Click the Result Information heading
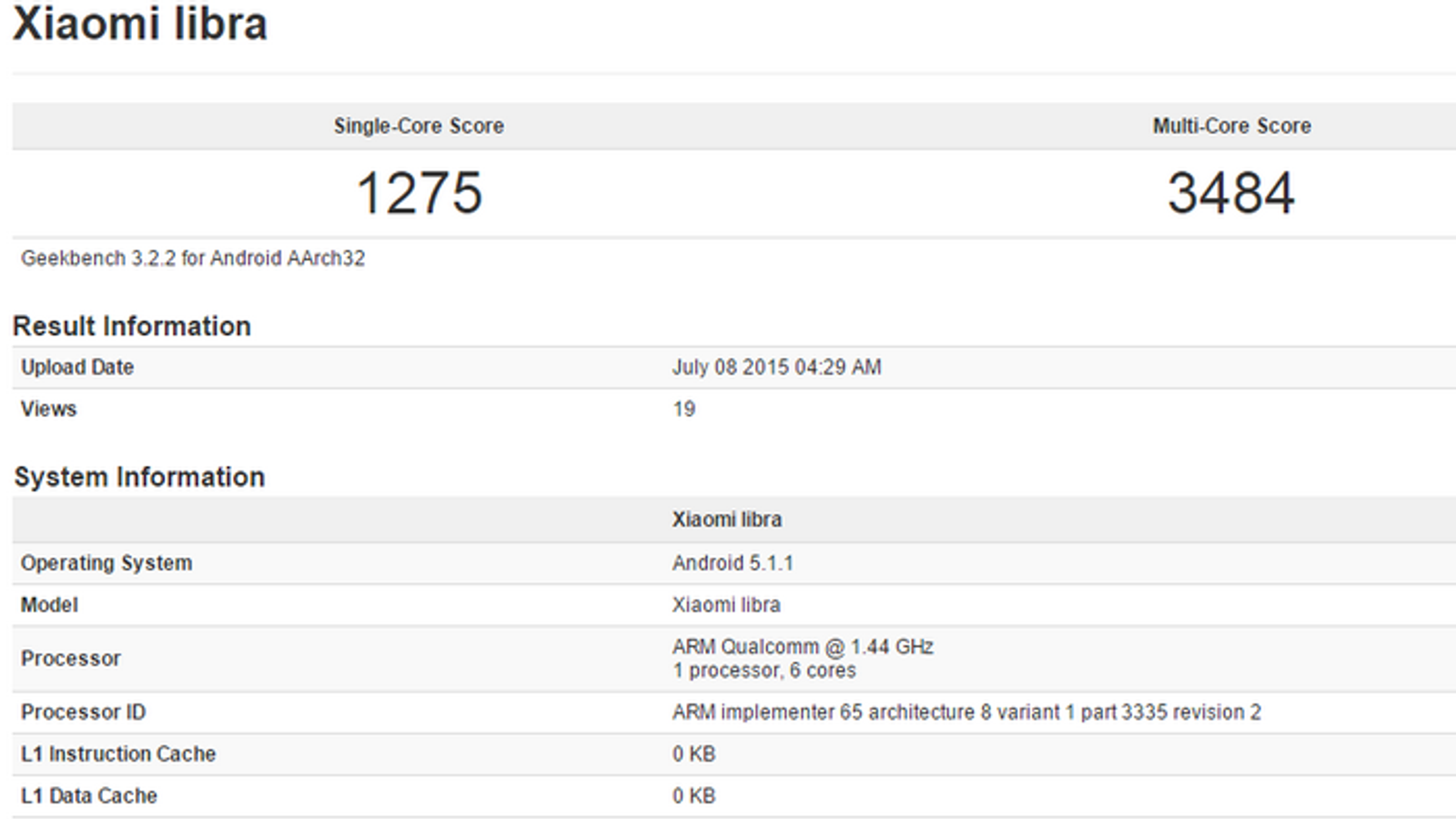 point(132,326)
